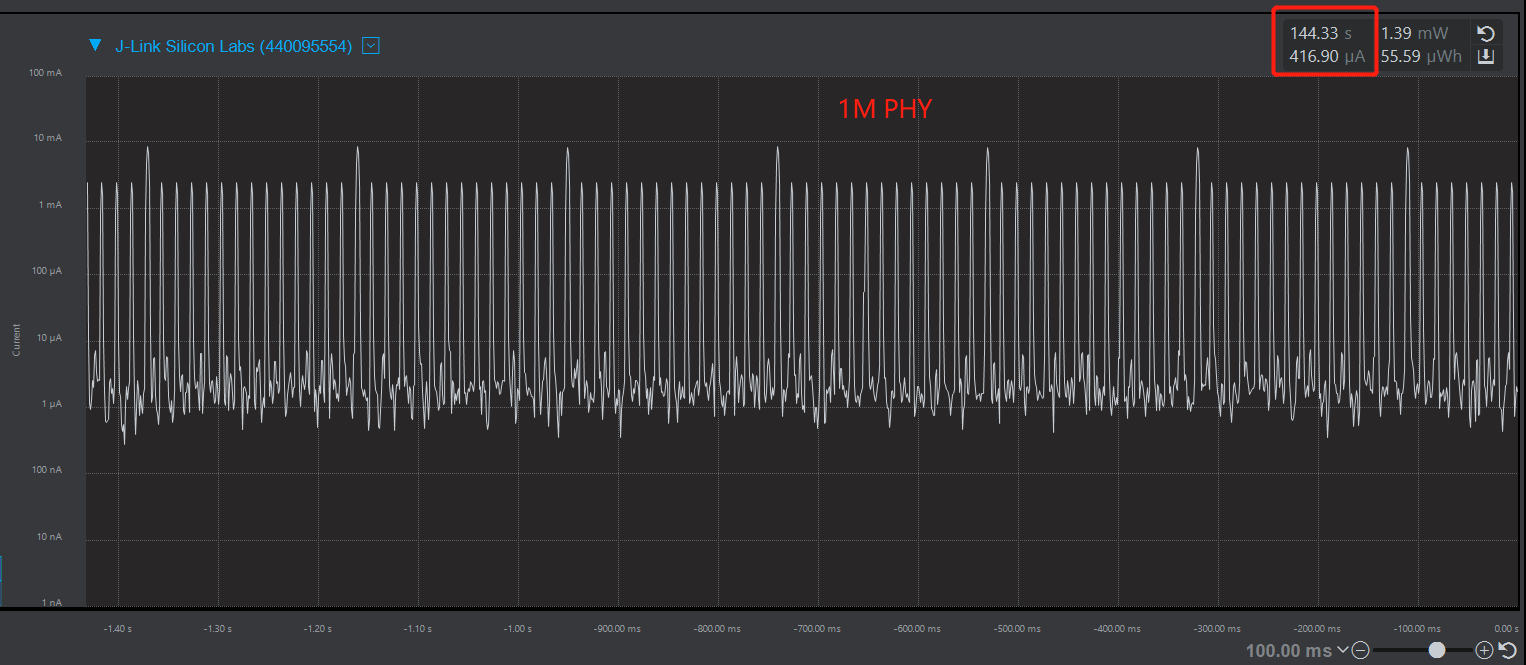The width and height of the screenshot is (1526, 665).
Task: Click the 144.33 s elapsed time readout
Action: click(1321, 33)
